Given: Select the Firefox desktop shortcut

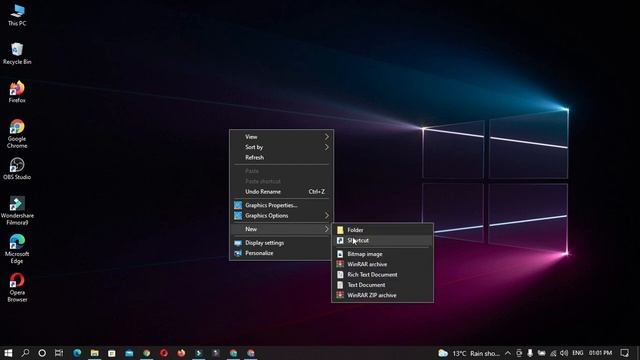Looking at the screenshot, I should point(17,92).
